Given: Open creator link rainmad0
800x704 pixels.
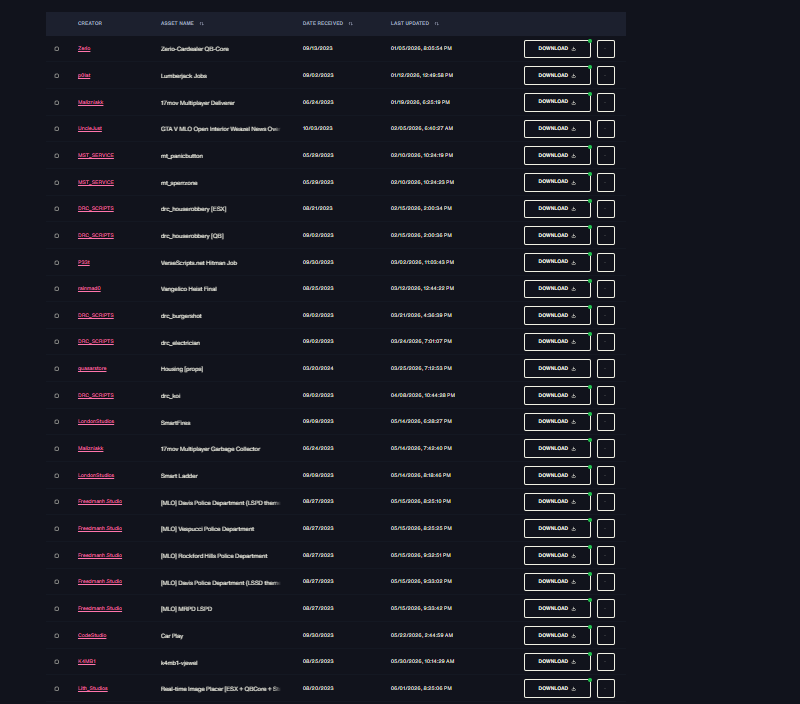Looking at the screenshot, I should coord(89,289).
